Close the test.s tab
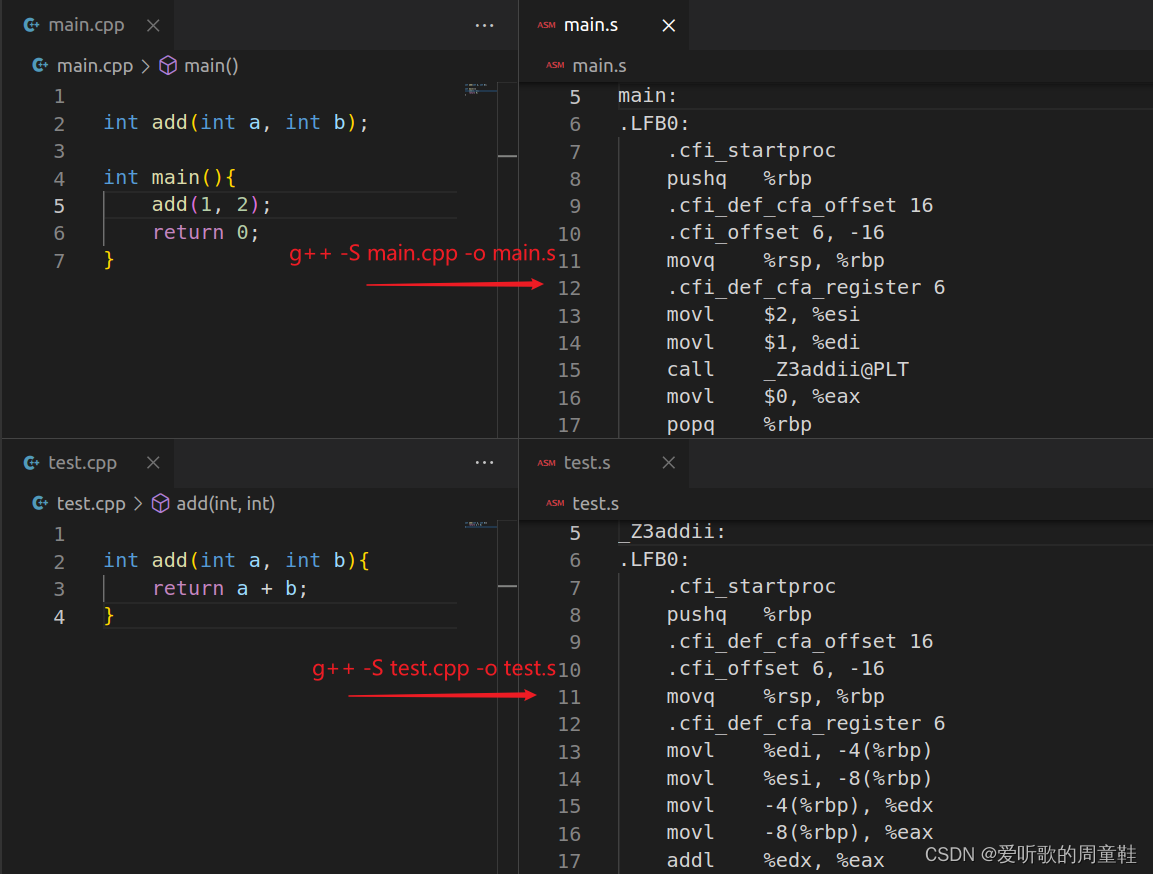 (668, 462)
